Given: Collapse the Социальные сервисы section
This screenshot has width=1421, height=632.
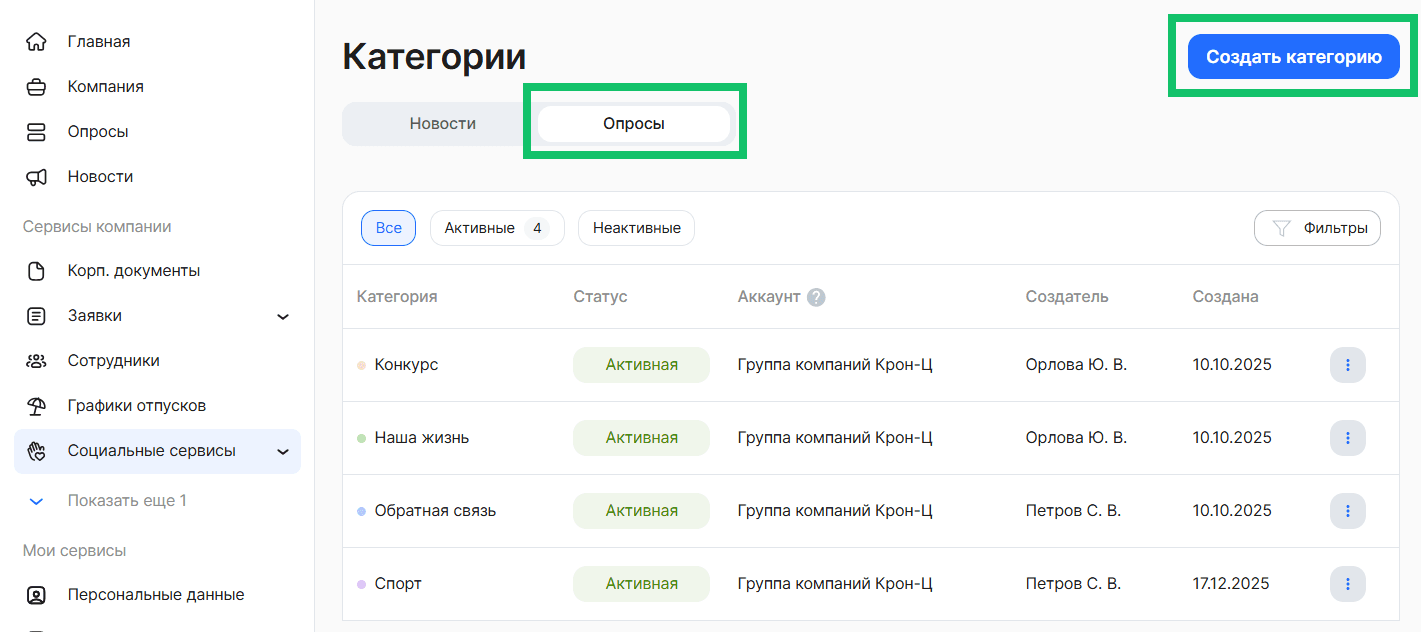Looking at the screenshot, I should pos(283,451).
